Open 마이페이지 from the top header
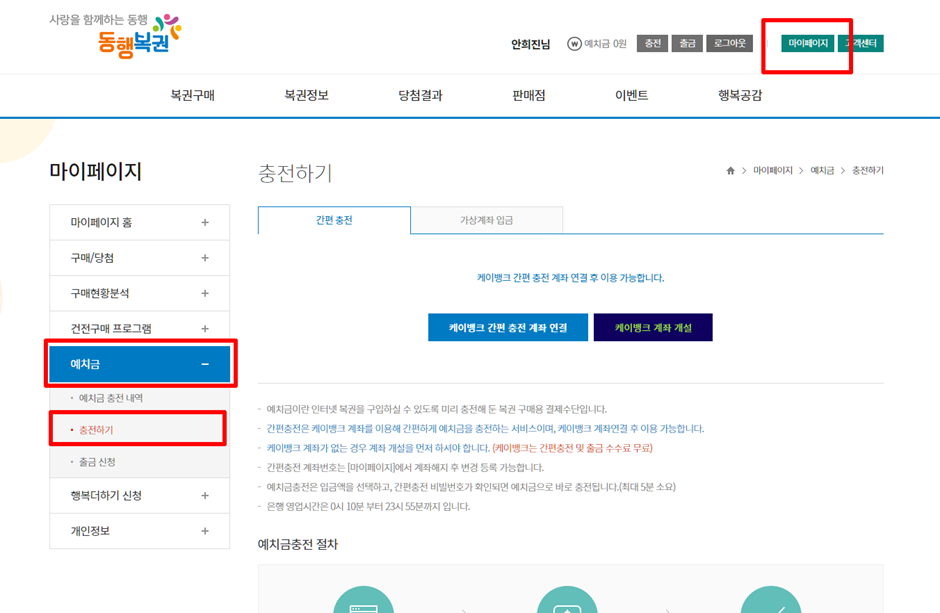The image size is (940, 613). coord(808,44)
